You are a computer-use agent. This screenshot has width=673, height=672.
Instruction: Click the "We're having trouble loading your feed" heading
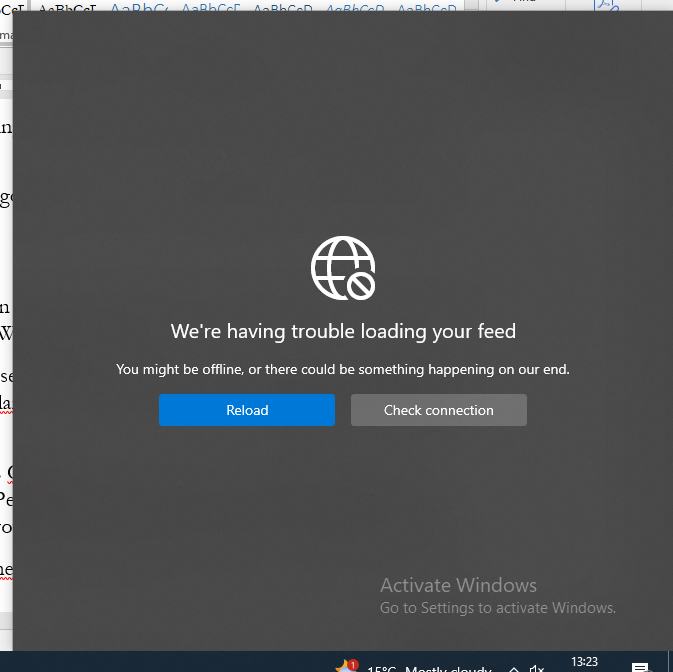[x=343, y=331]
